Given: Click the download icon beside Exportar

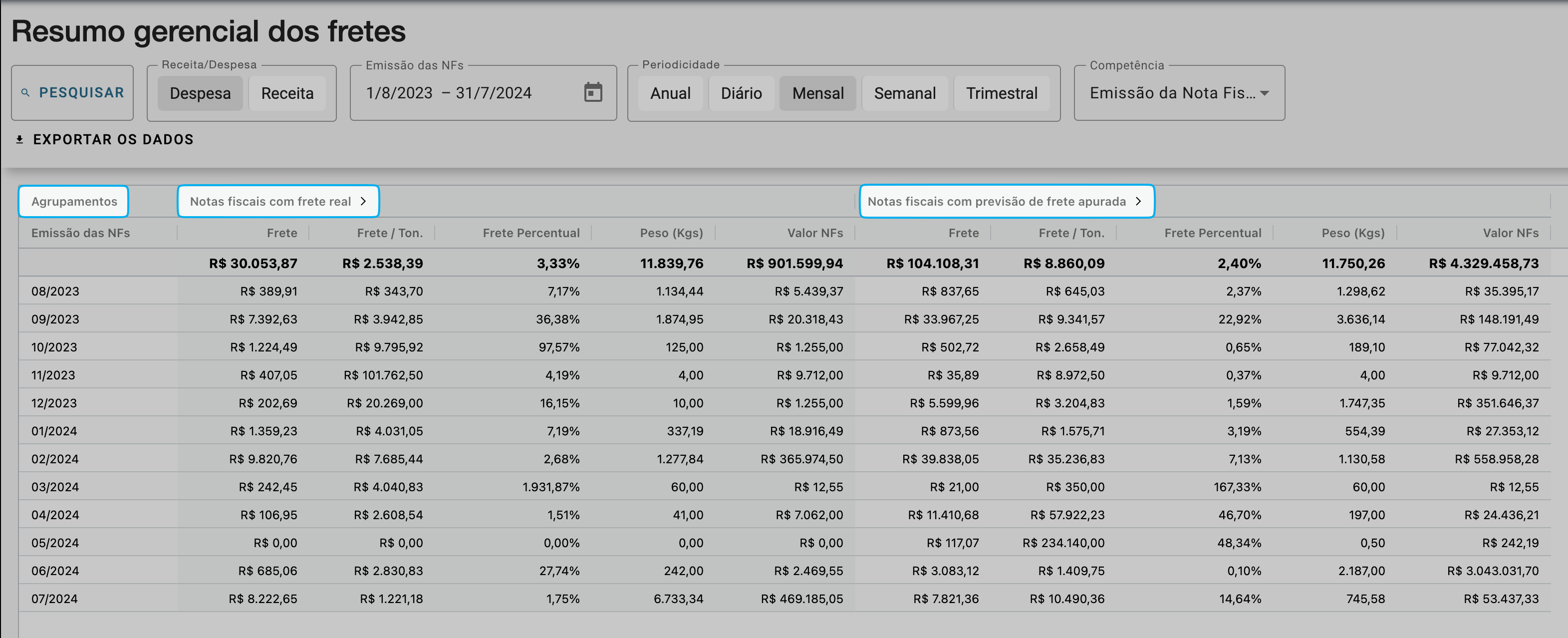Looking at the screenshot, I should (x=19, y=139).
